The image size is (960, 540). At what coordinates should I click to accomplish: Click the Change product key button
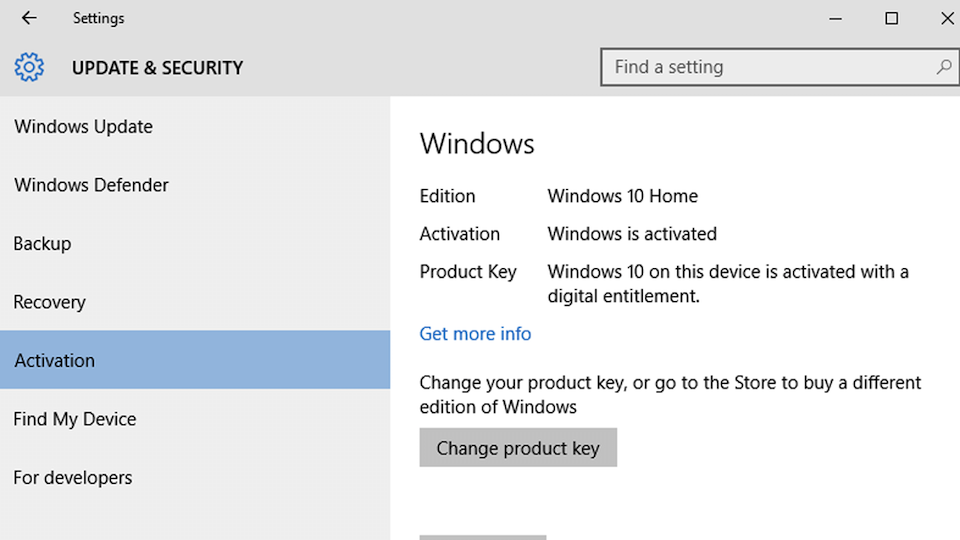pos(518,448)
